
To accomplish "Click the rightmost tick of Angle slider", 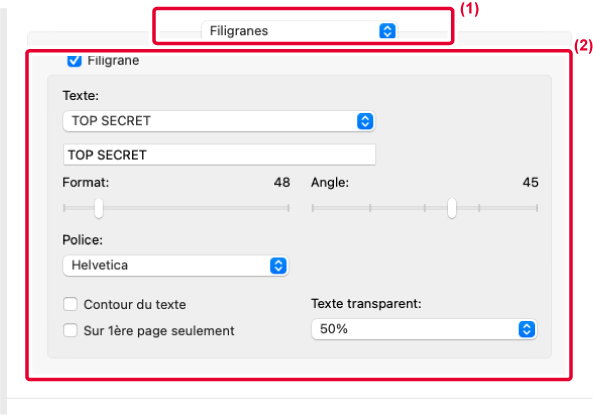I will click(x=537, y=208).
